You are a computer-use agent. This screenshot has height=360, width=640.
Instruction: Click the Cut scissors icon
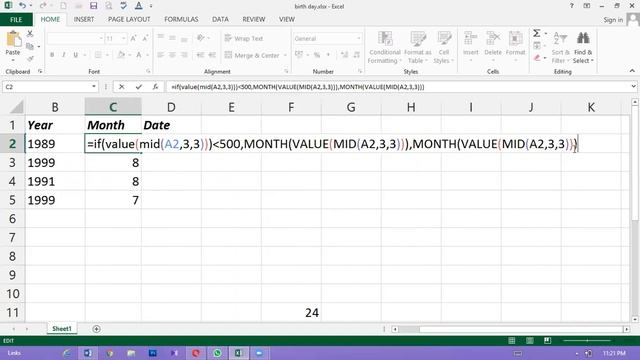coord(30,33)
